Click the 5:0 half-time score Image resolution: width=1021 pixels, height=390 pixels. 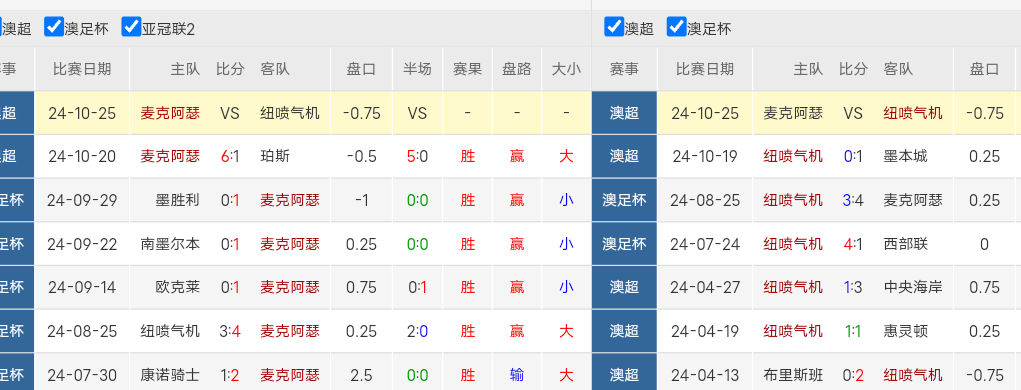pos(417,156)
